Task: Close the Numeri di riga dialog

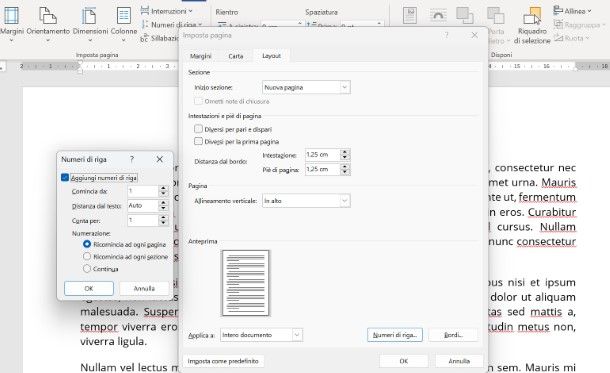Action: (x=160, y=159)
